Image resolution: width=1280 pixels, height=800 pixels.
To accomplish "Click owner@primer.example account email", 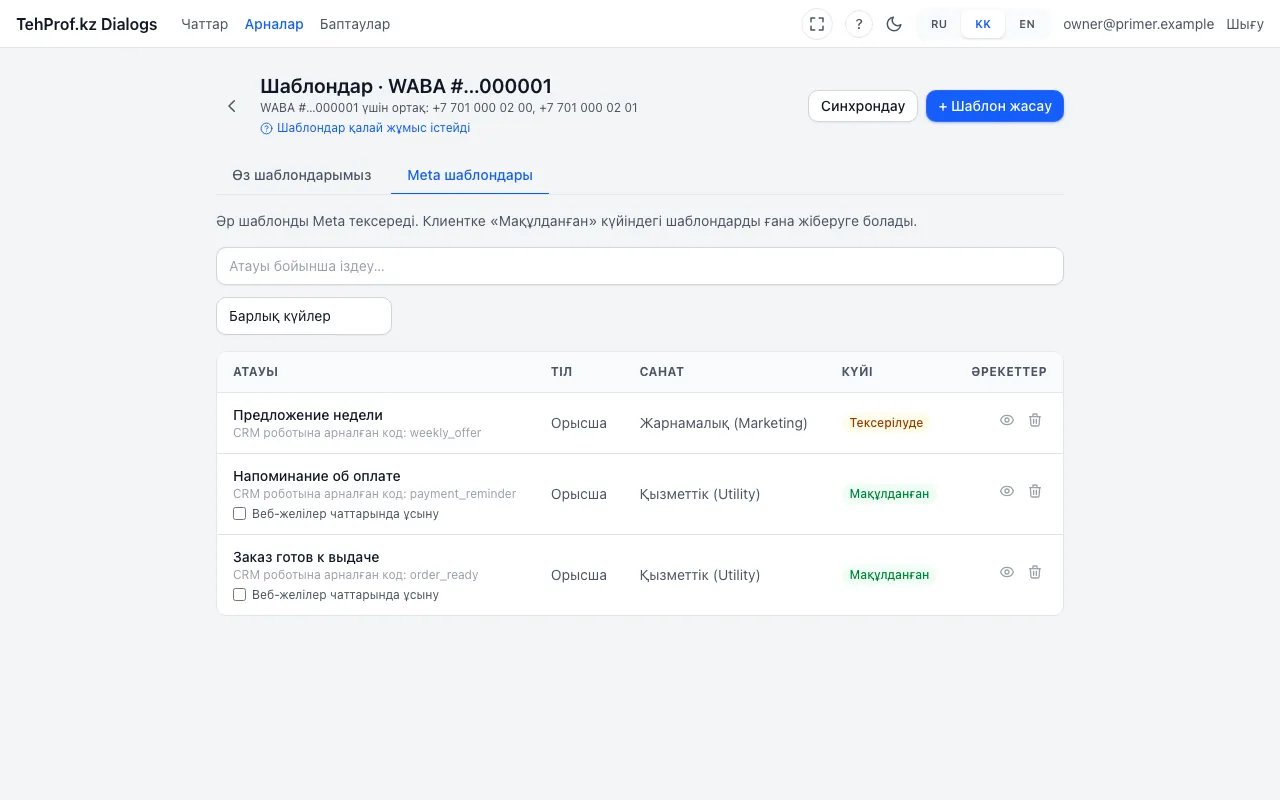I will [1139, 24].
